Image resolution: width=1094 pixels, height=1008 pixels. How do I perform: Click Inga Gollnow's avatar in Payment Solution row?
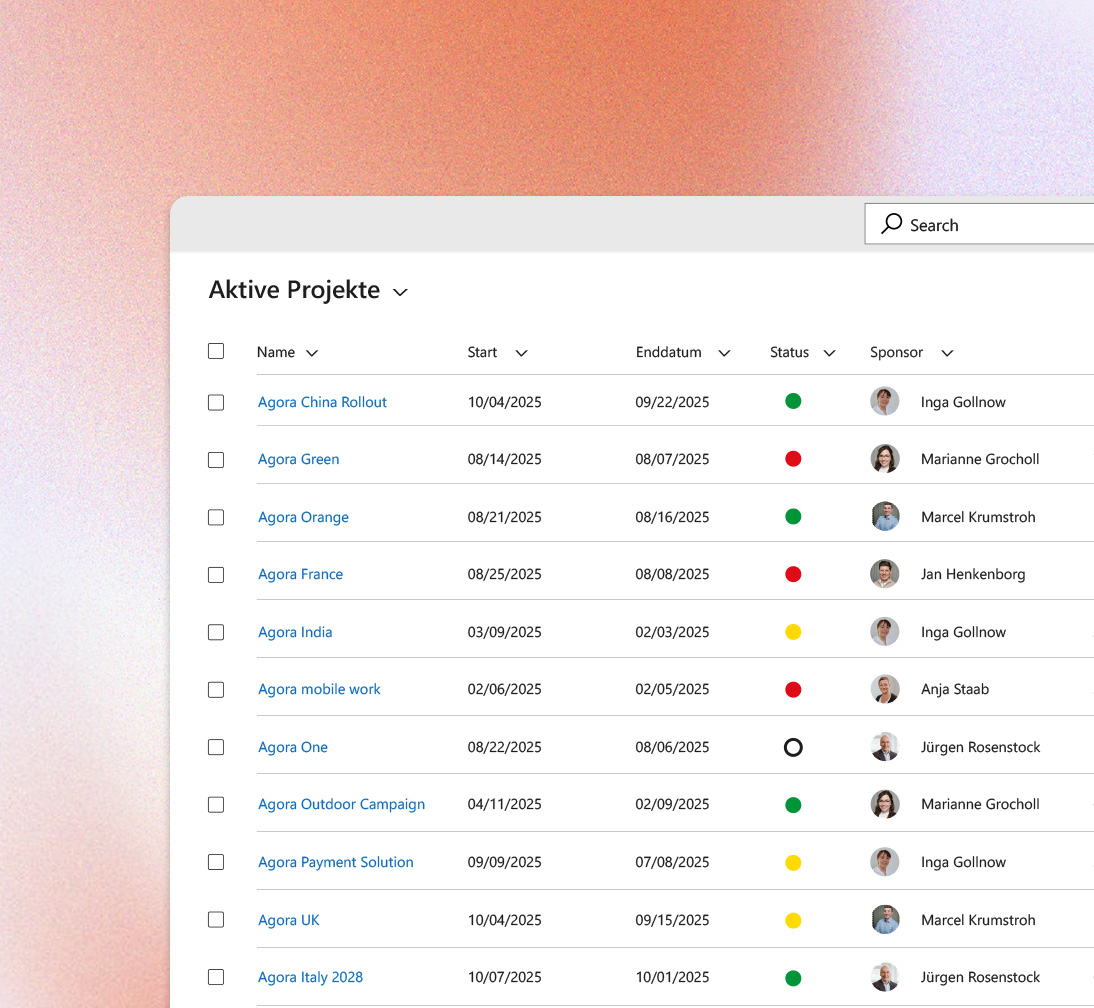coord(885,862)
